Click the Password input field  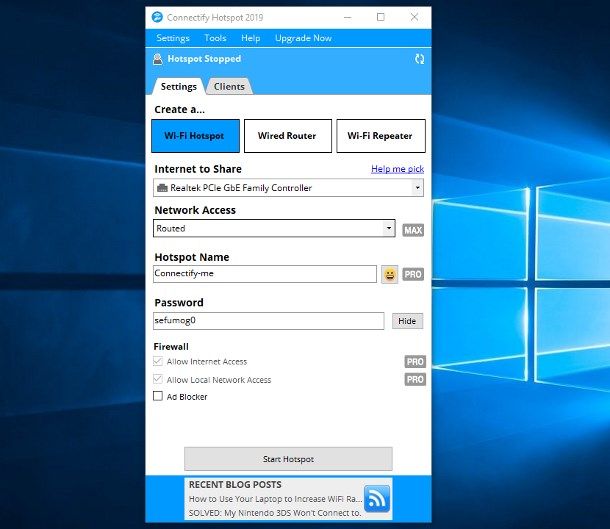[268, 321]
